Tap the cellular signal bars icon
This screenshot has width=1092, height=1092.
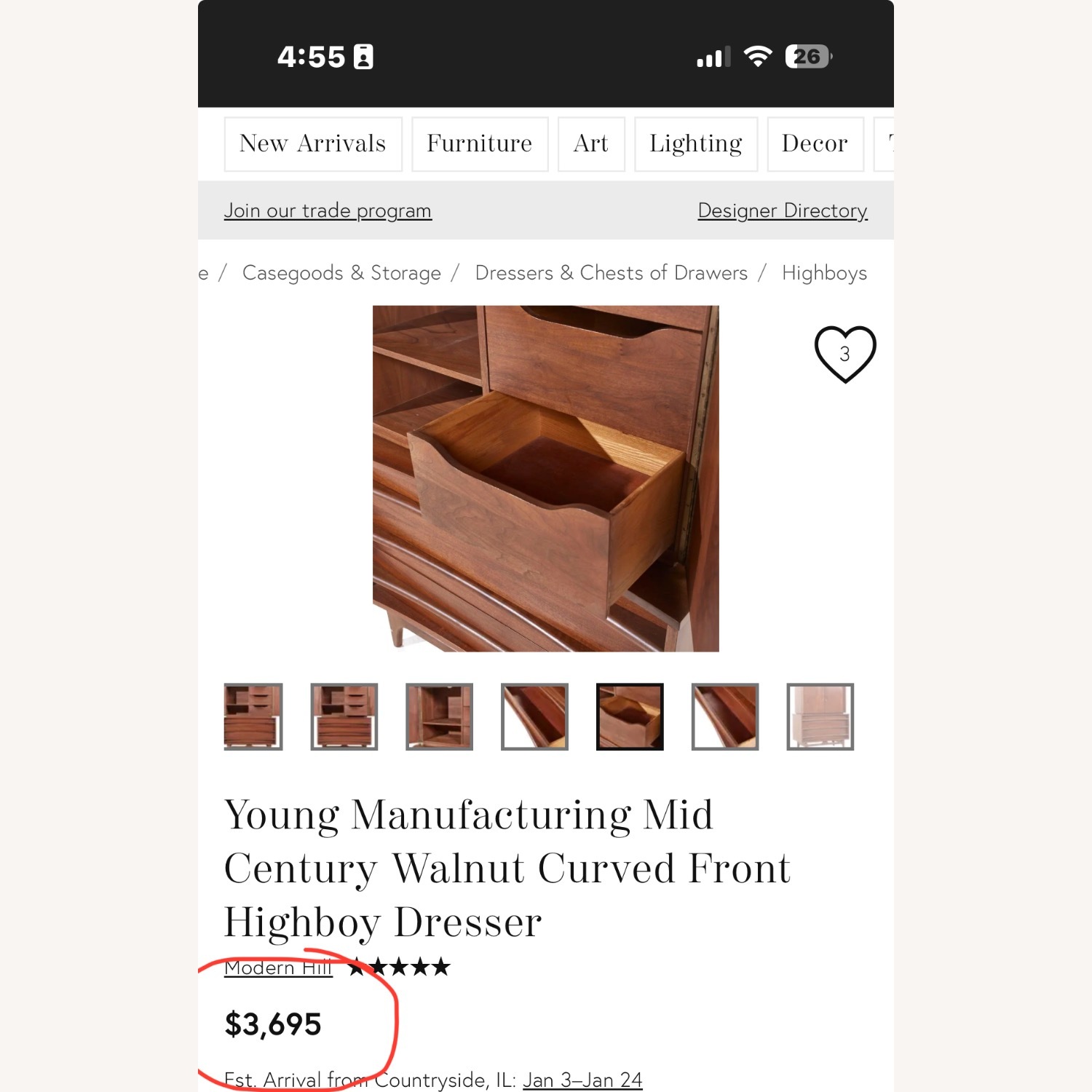[x=710, y=56]
